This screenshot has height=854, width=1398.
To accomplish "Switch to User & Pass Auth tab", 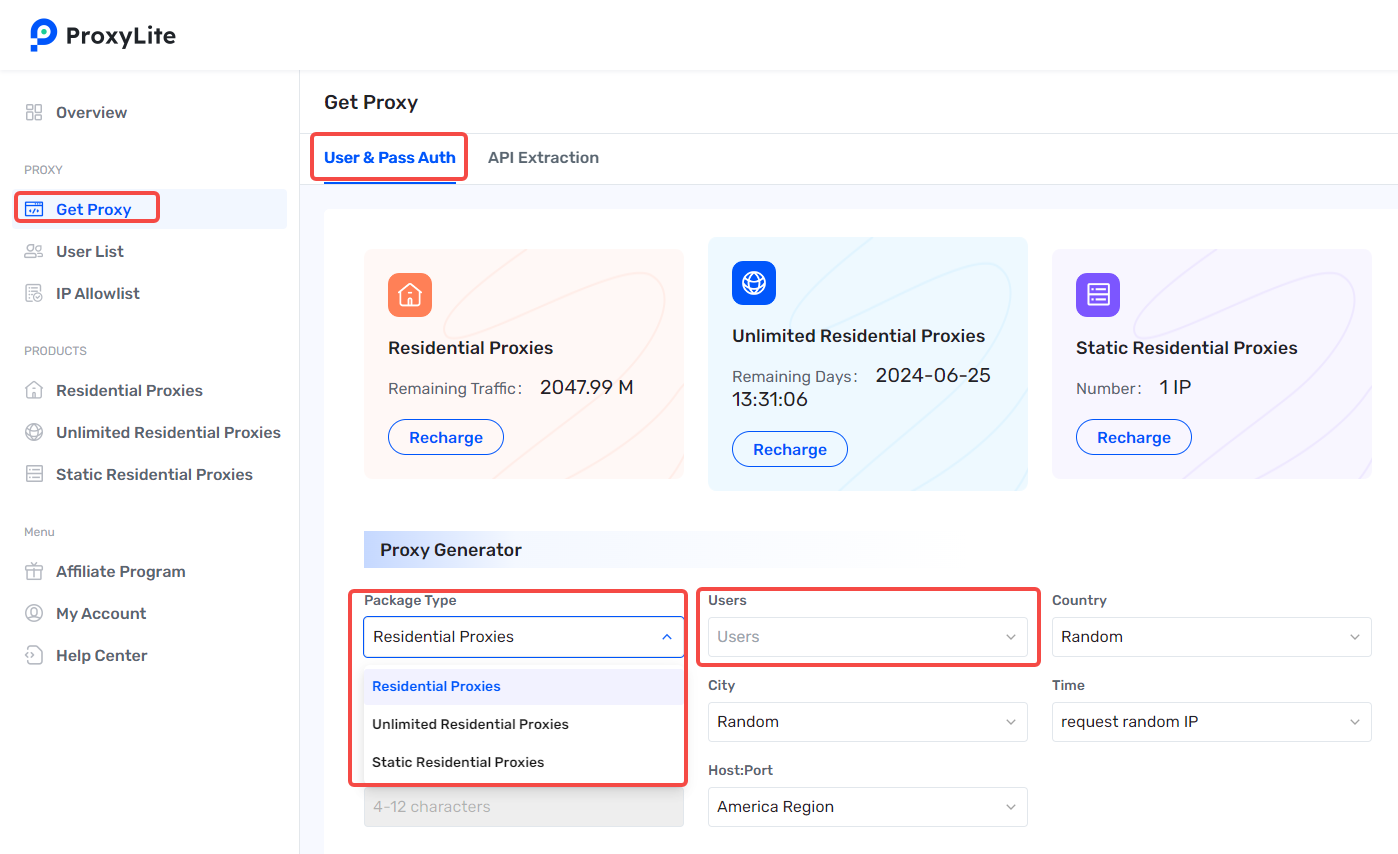I will coord(390,157).
